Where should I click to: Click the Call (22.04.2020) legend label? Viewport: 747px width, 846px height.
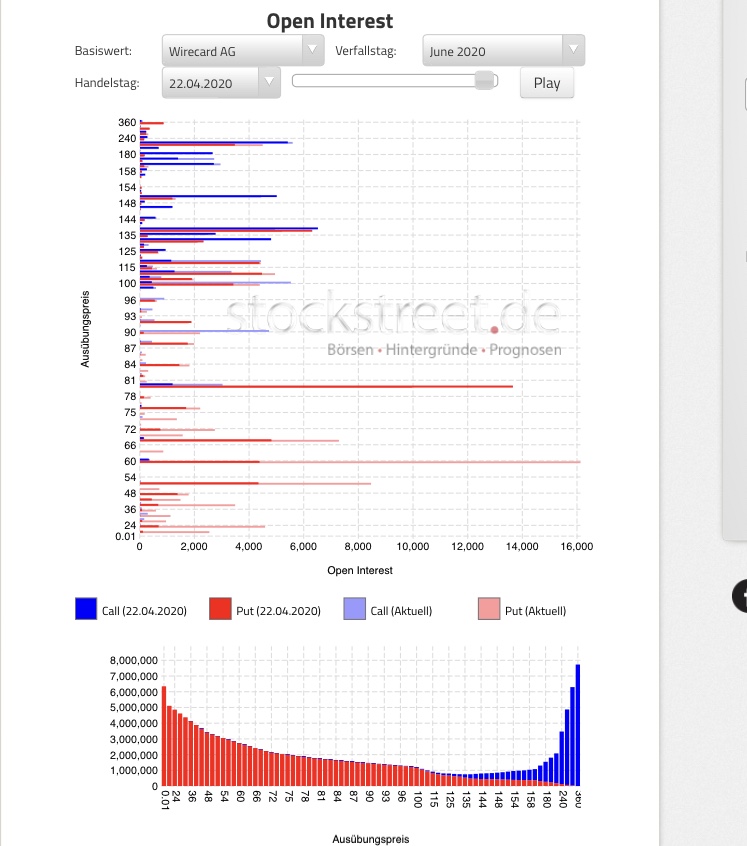144,611
